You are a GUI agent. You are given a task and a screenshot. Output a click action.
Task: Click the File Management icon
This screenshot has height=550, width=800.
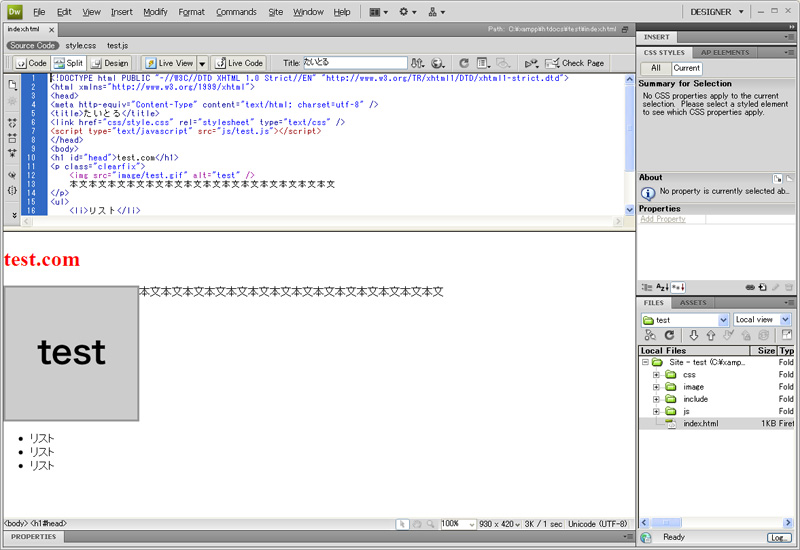(417, 63)
